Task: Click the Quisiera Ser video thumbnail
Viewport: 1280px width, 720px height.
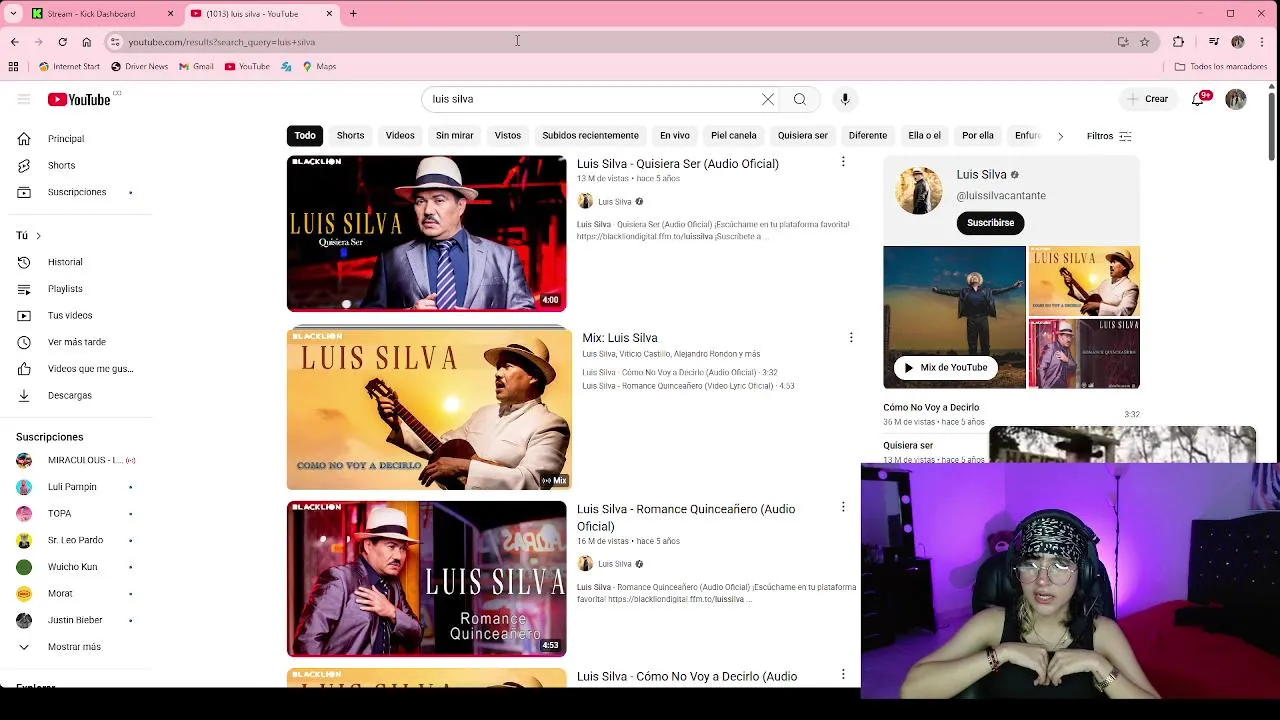Action: point(426,233)
